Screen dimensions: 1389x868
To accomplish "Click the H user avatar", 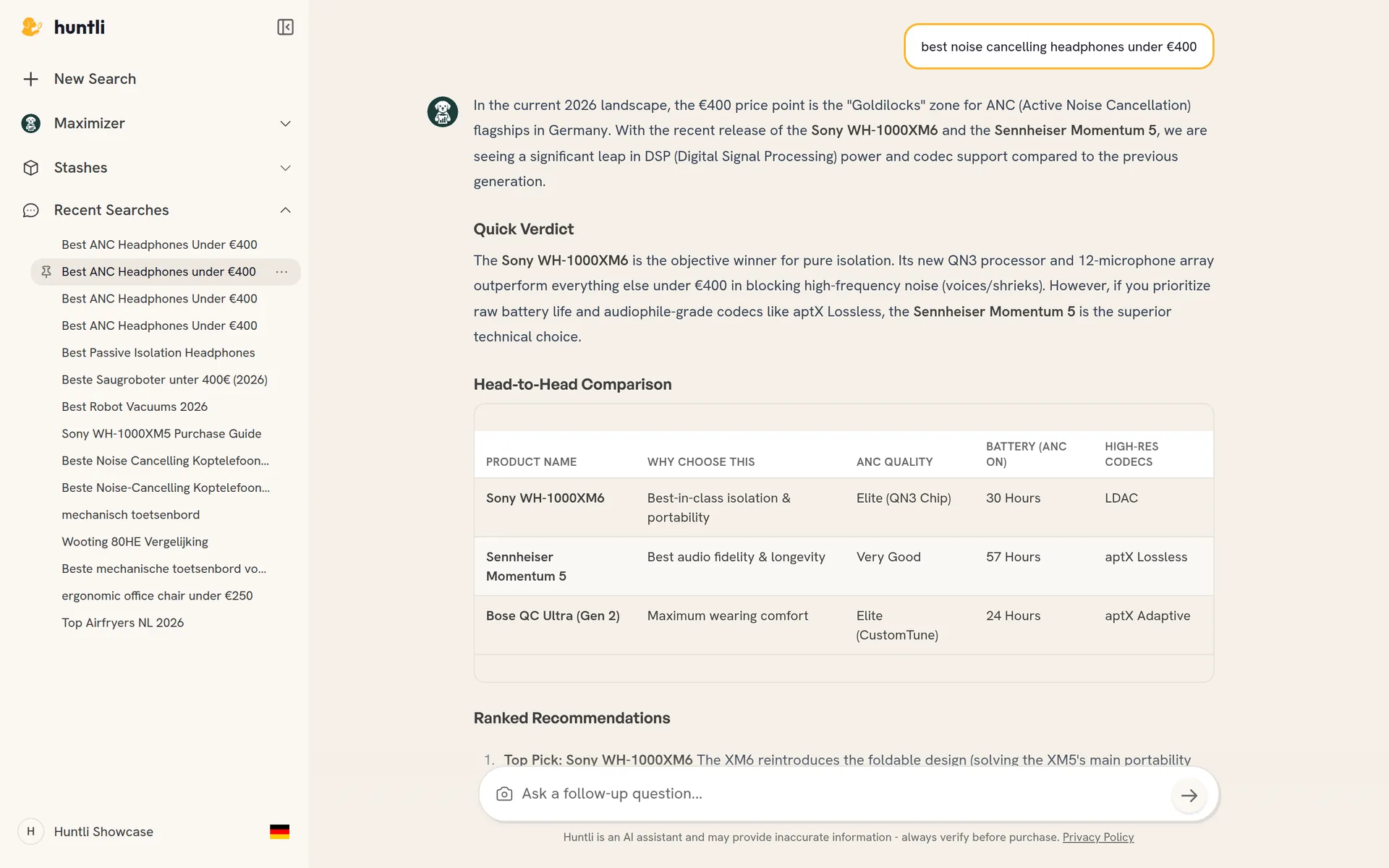I will pos(30,832).
